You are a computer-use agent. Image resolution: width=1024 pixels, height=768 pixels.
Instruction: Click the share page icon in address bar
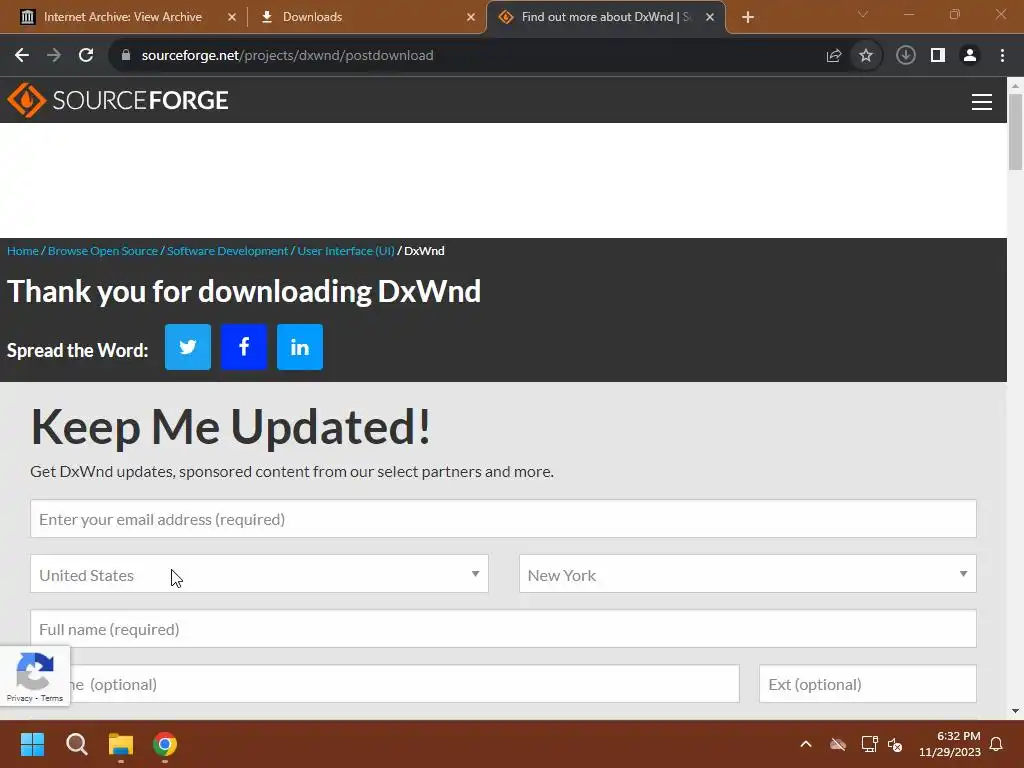[x=834, y=56]
